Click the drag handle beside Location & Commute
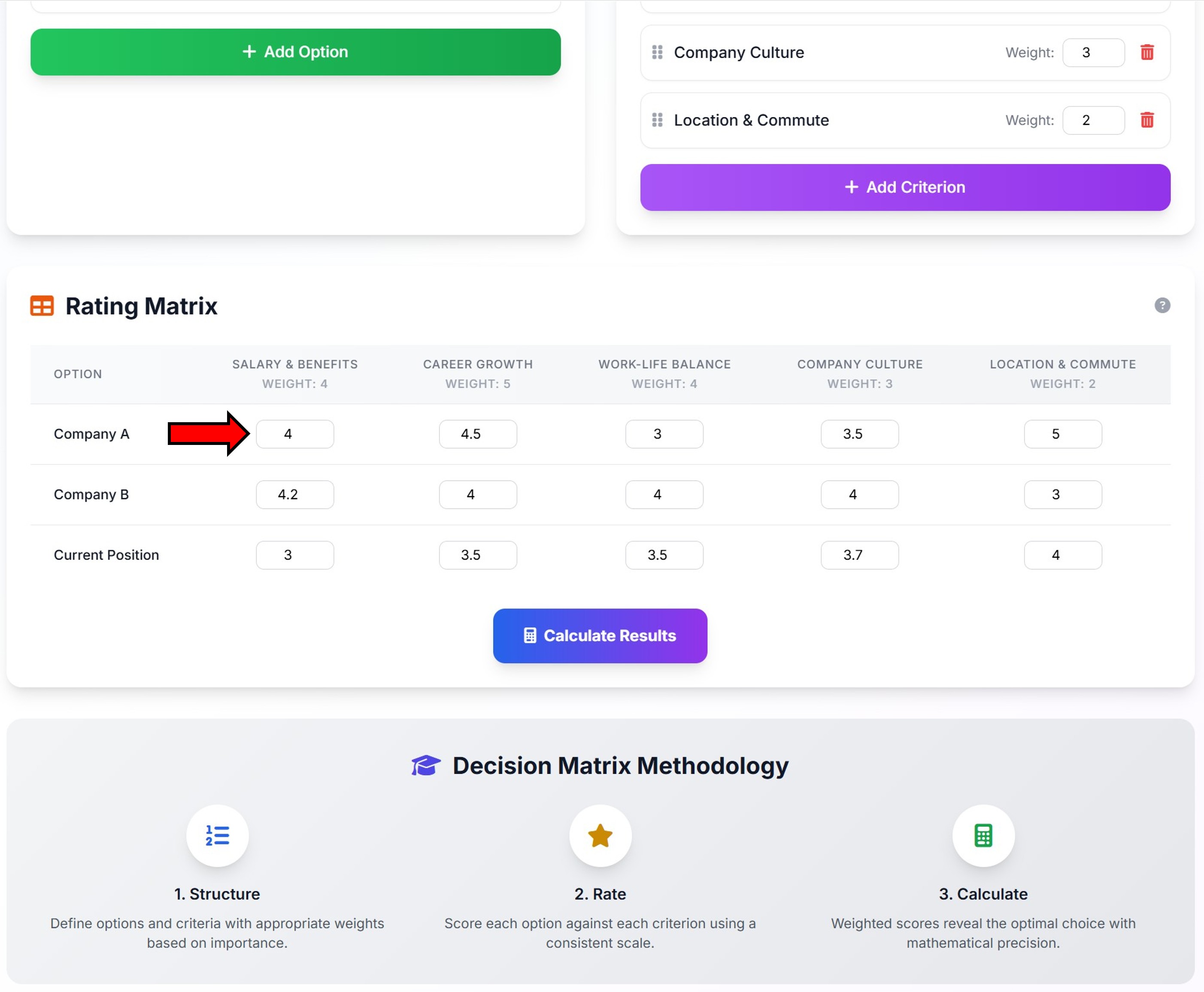 coord(657,120)
